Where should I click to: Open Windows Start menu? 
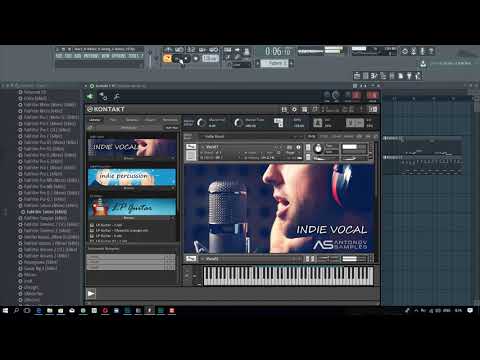(5, 311)
